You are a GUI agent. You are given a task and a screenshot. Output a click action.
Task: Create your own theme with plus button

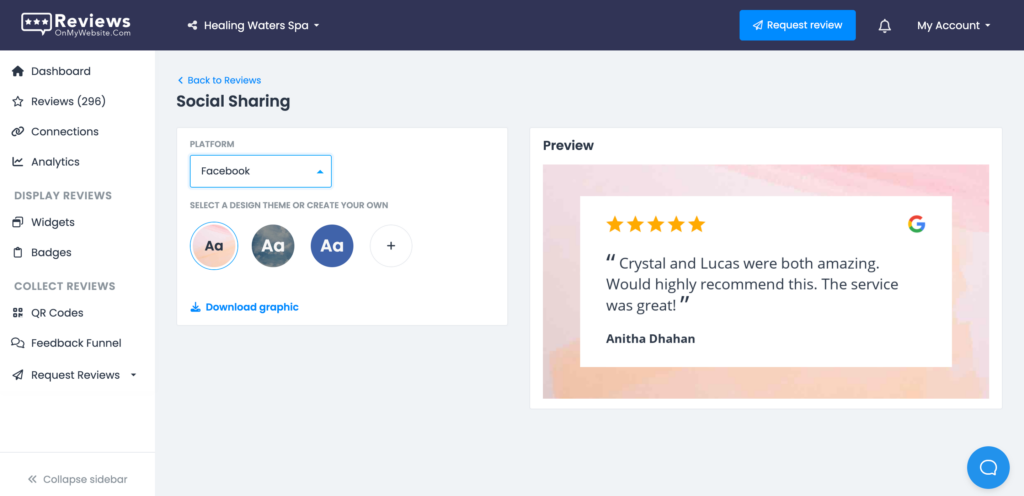pyautogui.click(x=391, y=246)
